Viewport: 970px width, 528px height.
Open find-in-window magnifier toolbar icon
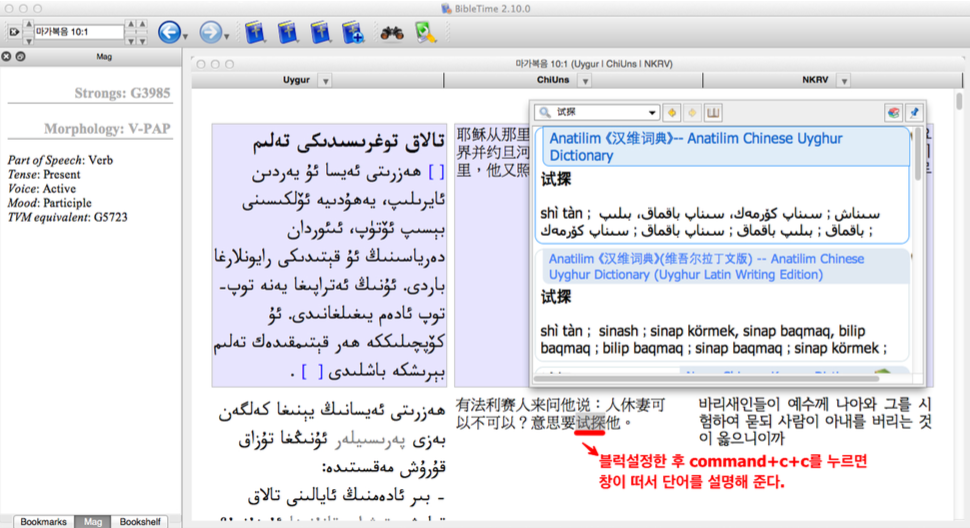coord(426,32)
